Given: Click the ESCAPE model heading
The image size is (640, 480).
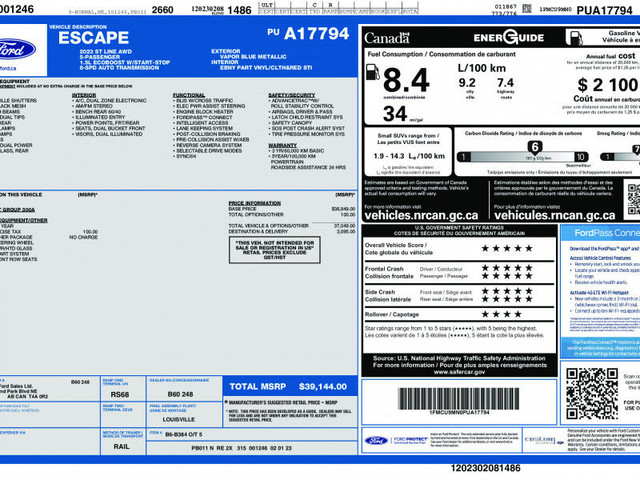Looking at the screenshot, I should tap(93, 38).
